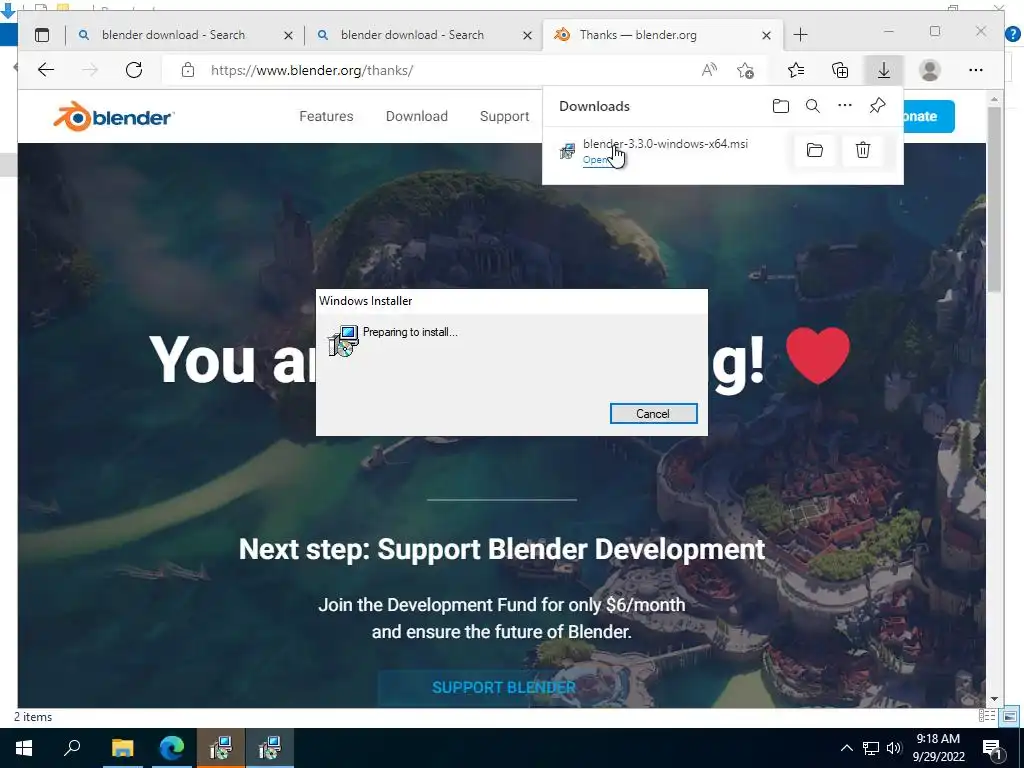Click the padlock site info icon
Screen dimensions: 1024x768
tap(188, 70)
